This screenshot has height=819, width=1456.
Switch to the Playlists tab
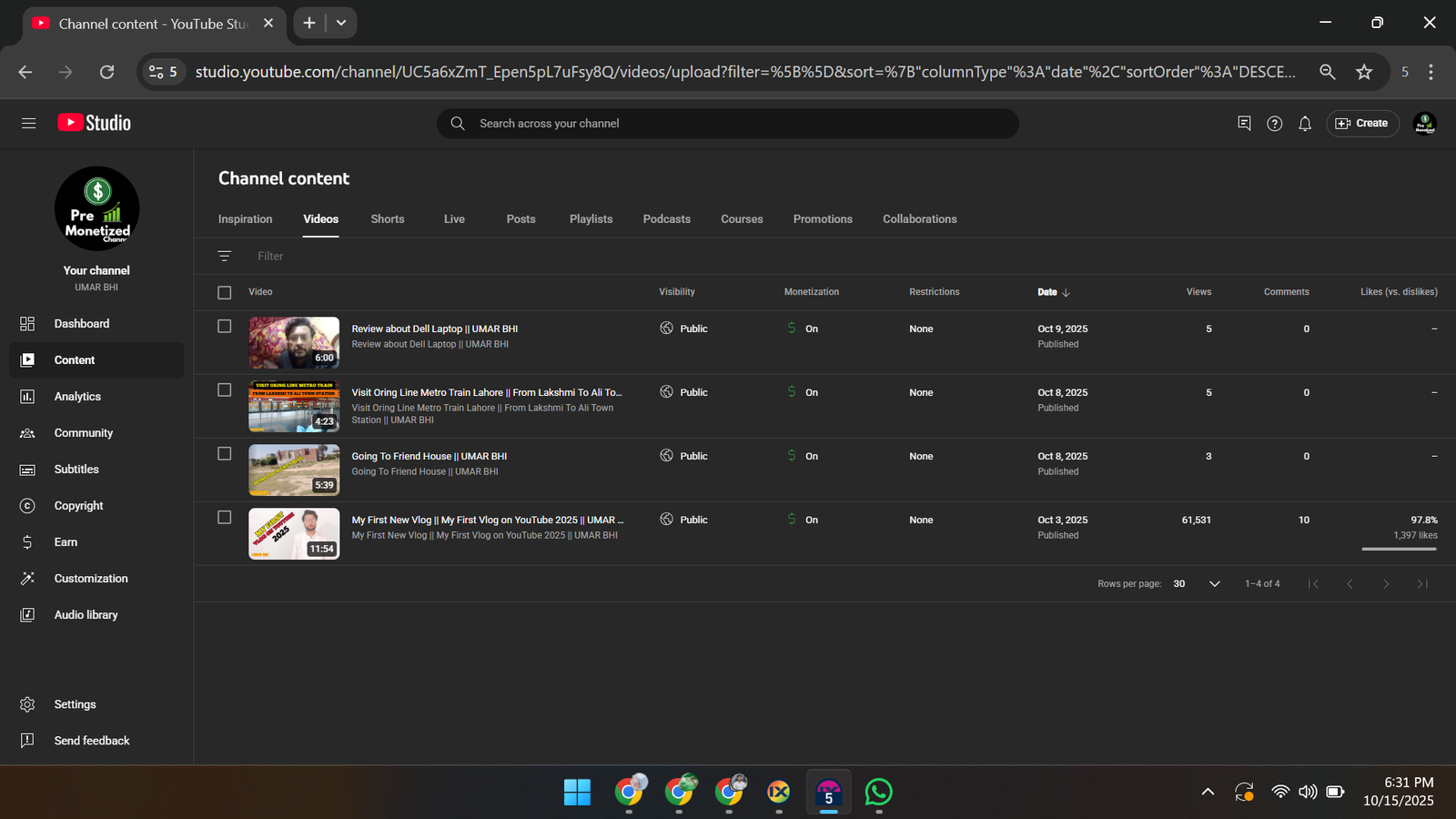[591, 219]
